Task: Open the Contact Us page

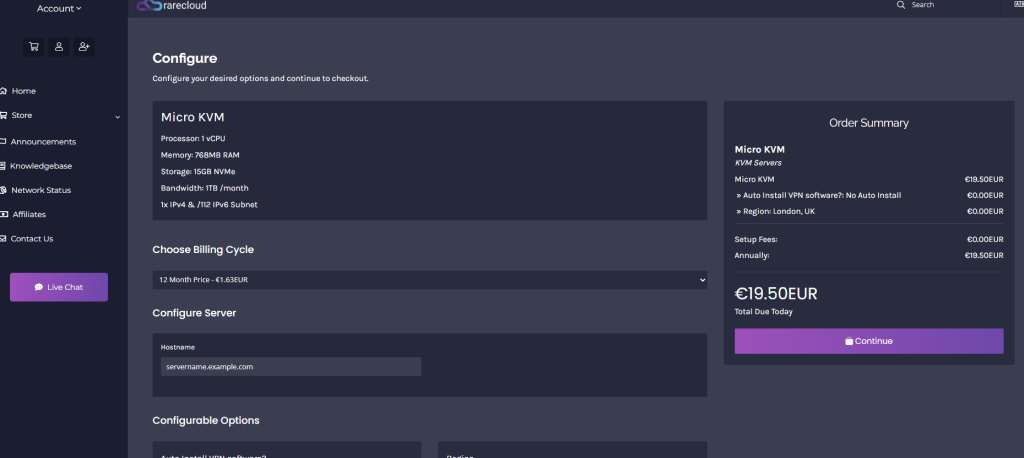Action: [32, 239]
